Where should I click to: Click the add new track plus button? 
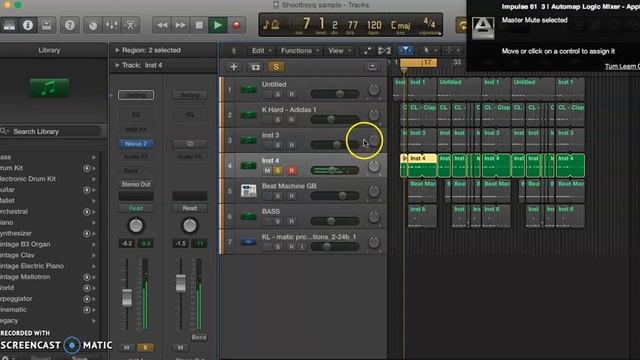[x=233, y=67]
